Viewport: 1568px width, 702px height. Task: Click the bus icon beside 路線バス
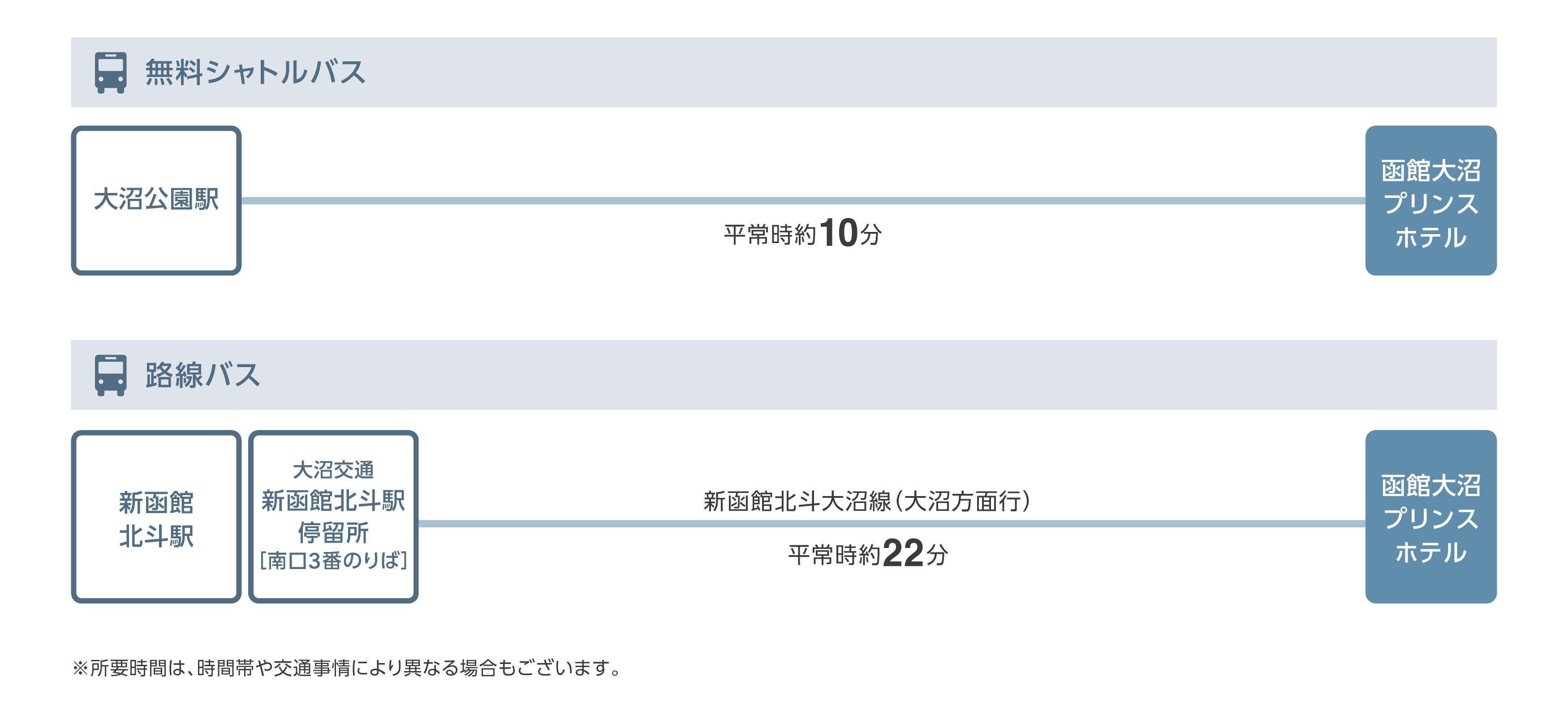[x=111, y=375]
